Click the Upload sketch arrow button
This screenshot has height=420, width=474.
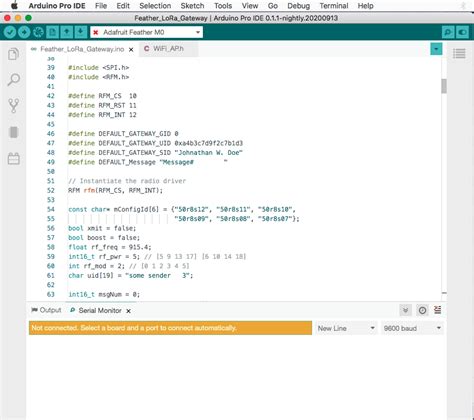point(24,32)
